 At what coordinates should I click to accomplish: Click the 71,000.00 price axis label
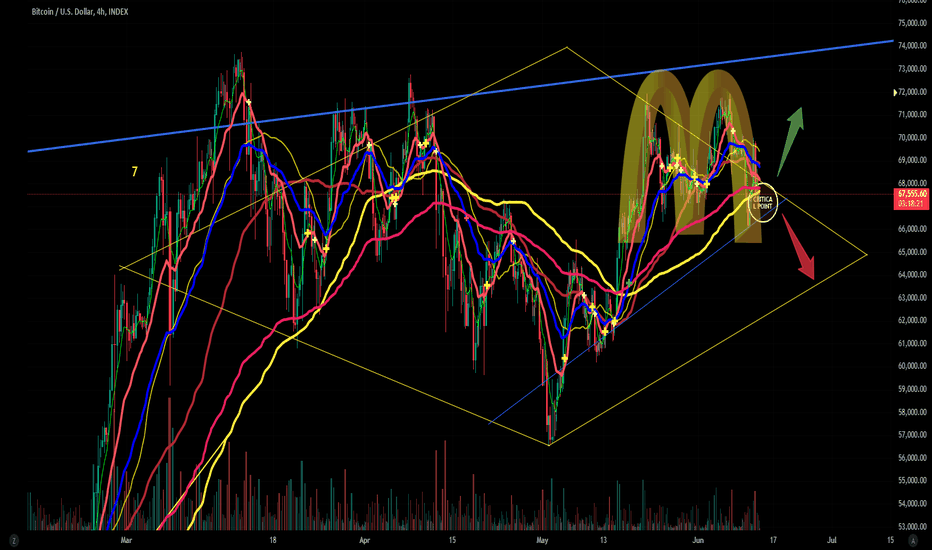pyautogui.click(x=912, y=115)
